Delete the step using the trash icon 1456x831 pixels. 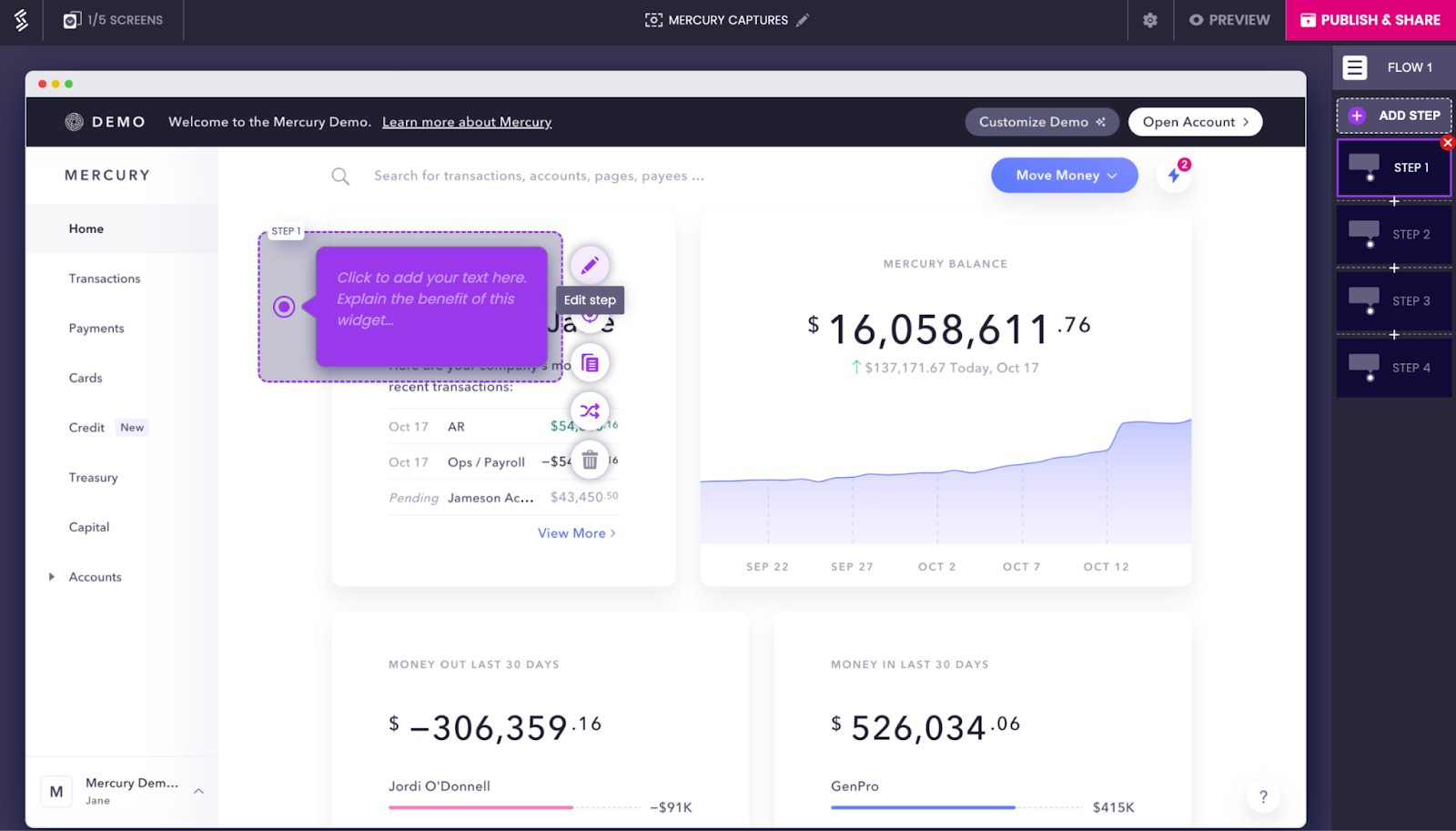590,460
